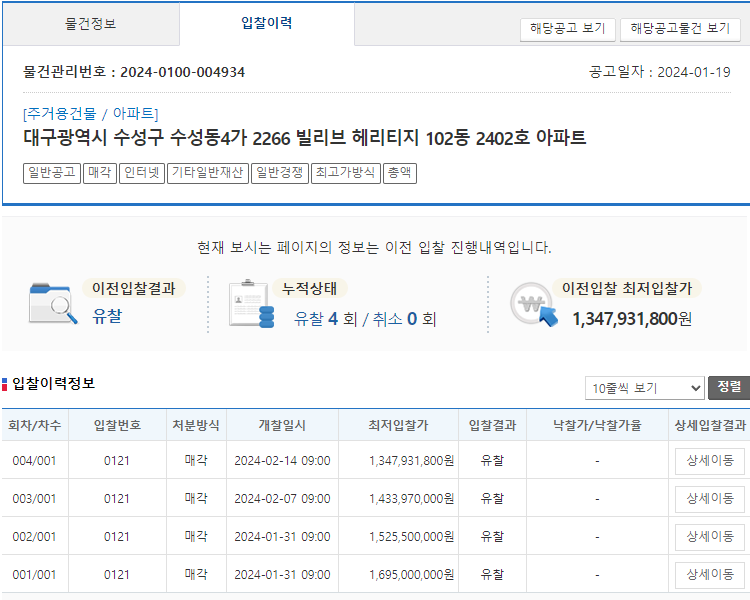Click the 공고일자 2024-01-19 text

coord(660,72)
